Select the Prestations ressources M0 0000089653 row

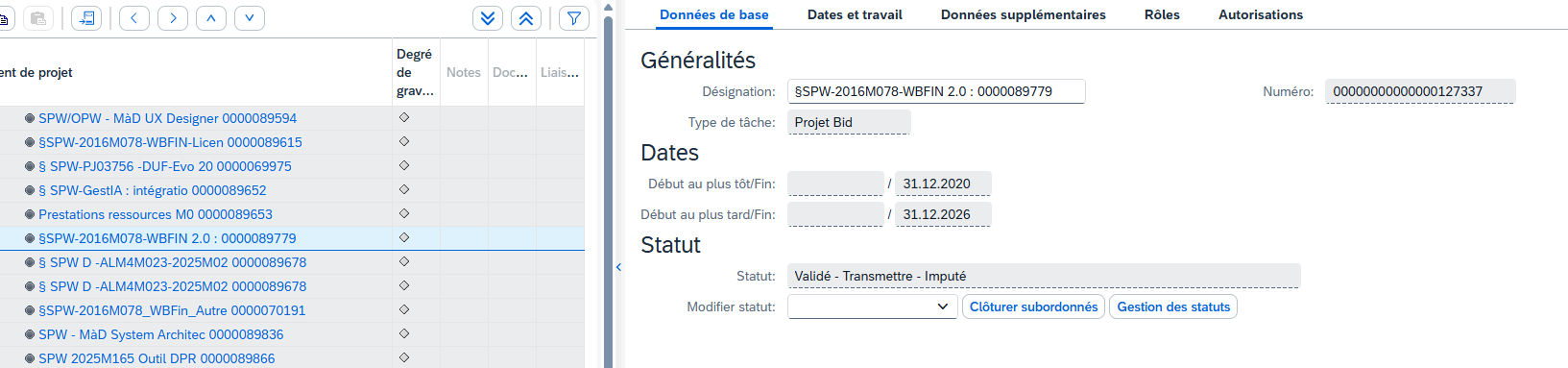coord(292,214)
